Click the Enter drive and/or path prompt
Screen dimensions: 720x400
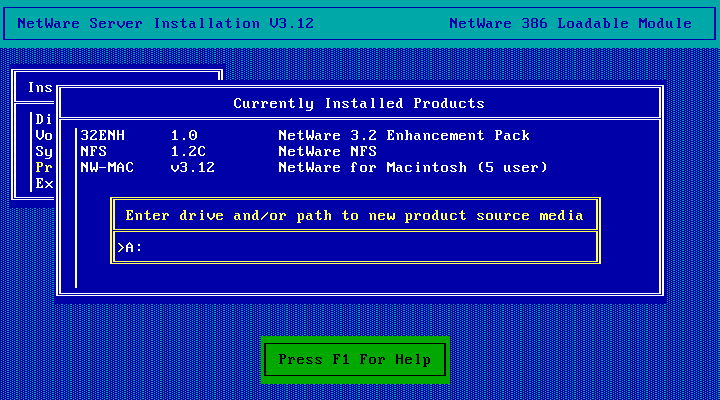[354, 215]
